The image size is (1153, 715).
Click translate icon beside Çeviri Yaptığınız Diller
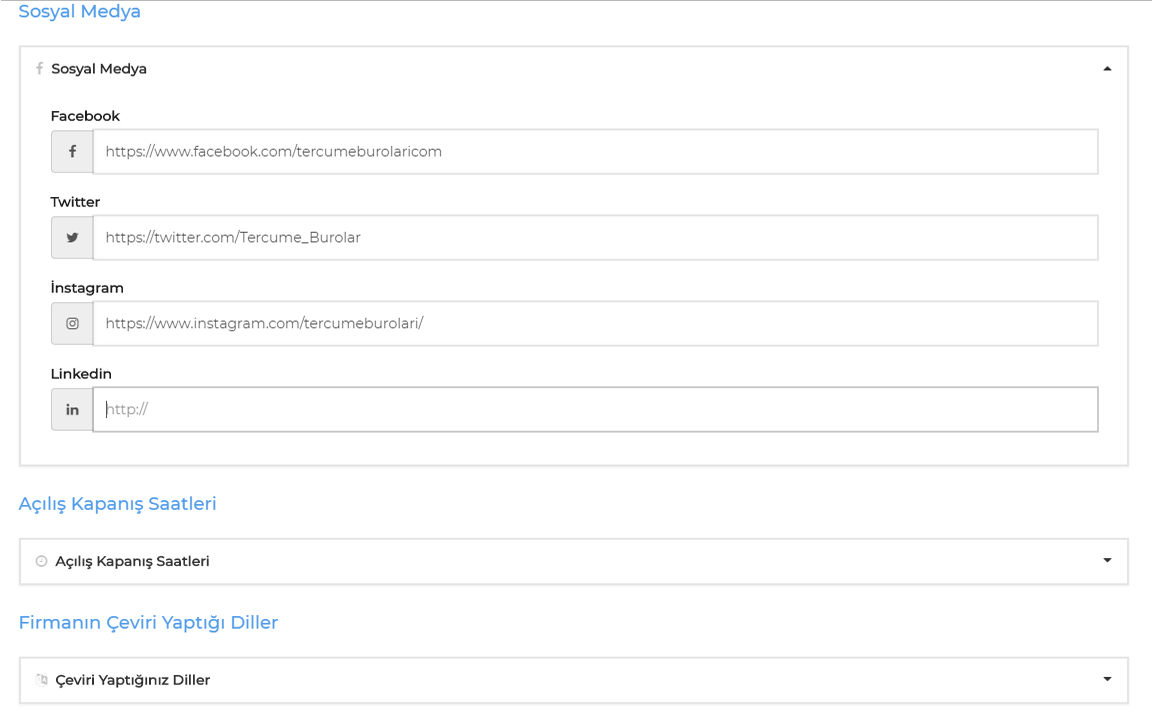pyautogui.click(x=42, y=680)
